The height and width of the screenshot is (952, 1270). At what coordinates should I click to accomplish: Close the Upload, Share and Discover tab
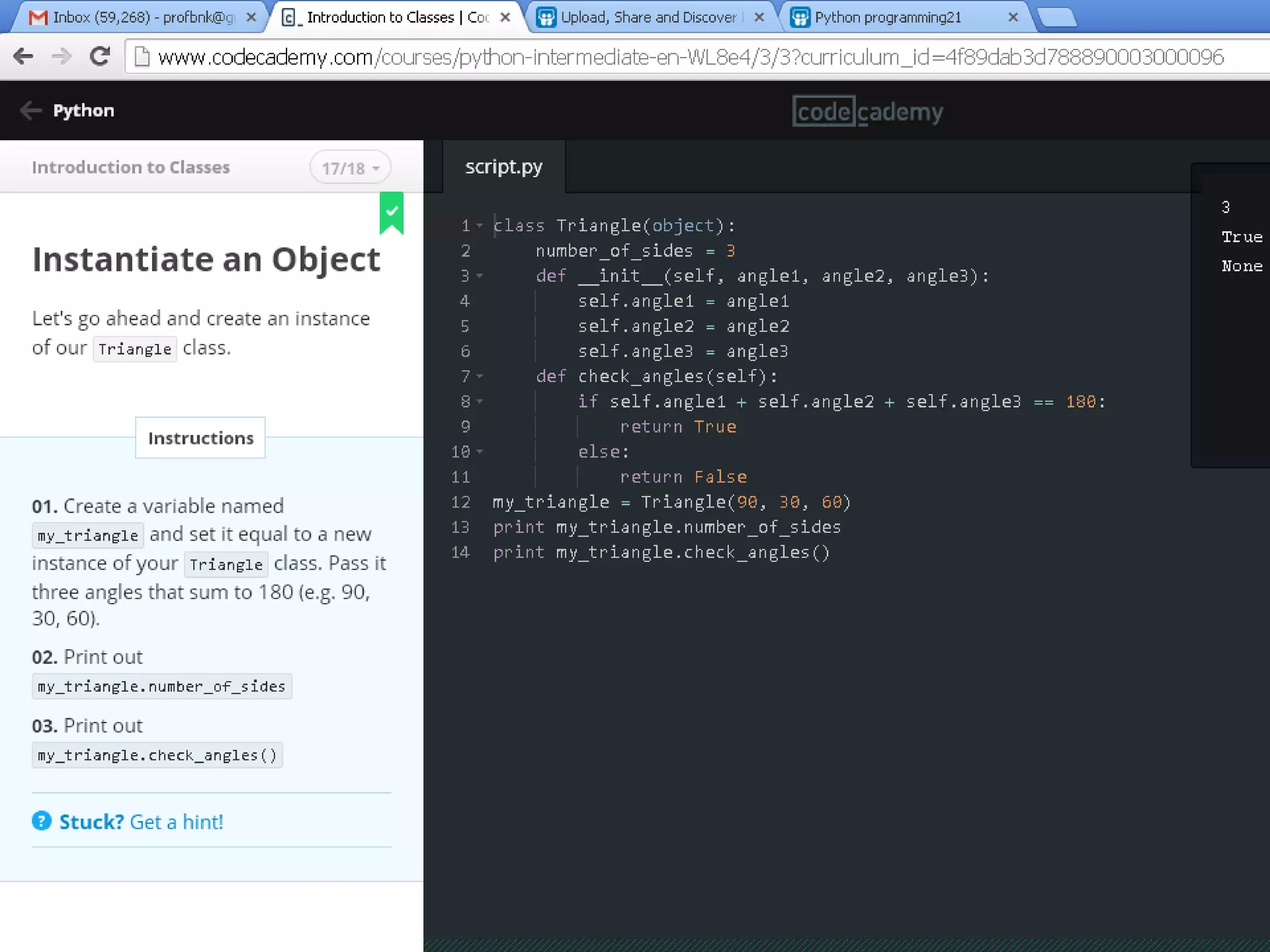759,17
